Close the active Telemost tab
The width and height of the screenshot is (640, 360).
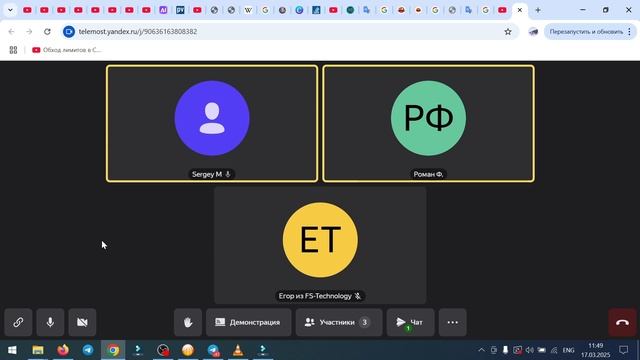click(520, 10)
